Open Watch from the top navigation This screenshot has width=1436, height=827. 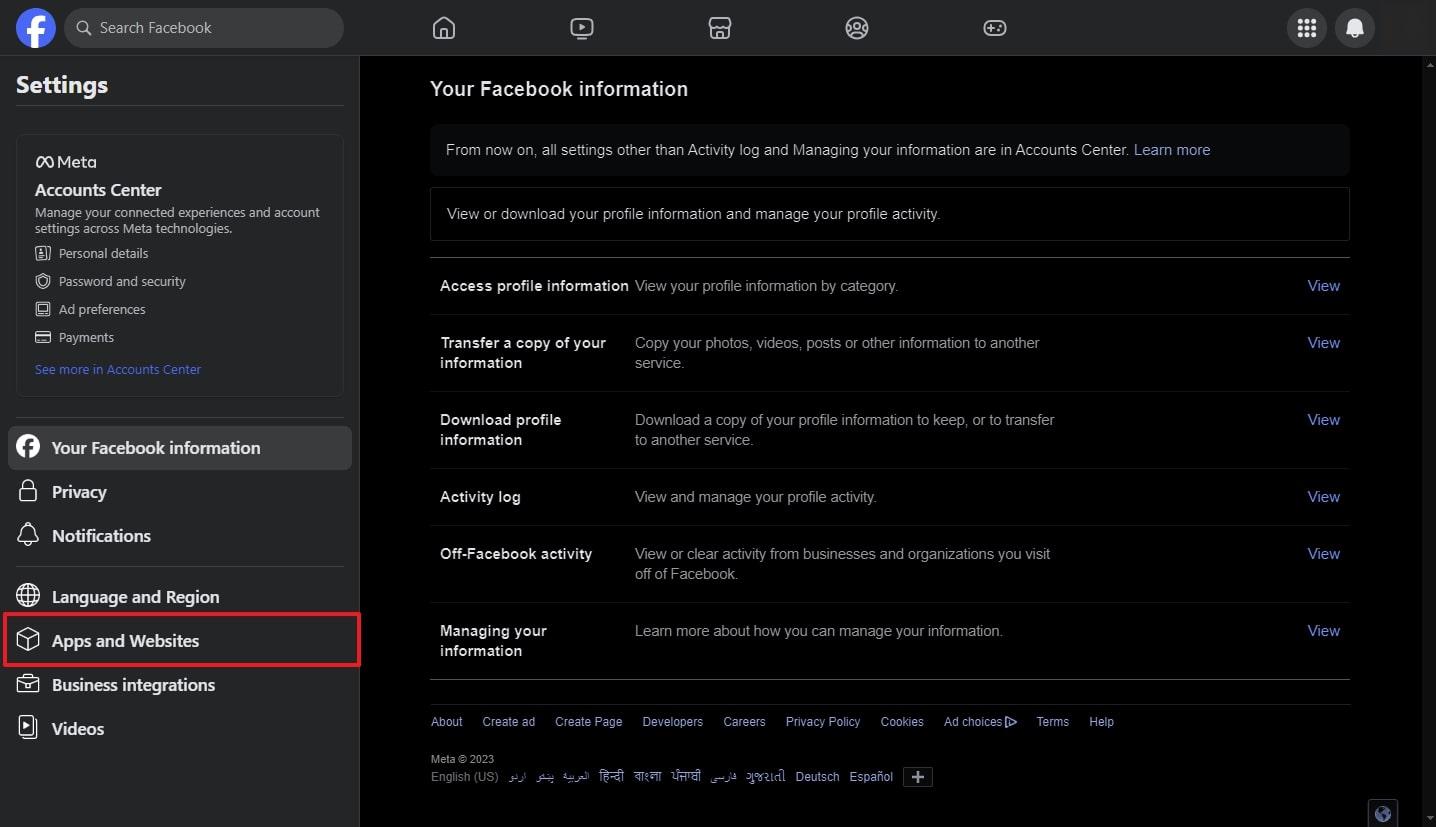pos(581,28)
